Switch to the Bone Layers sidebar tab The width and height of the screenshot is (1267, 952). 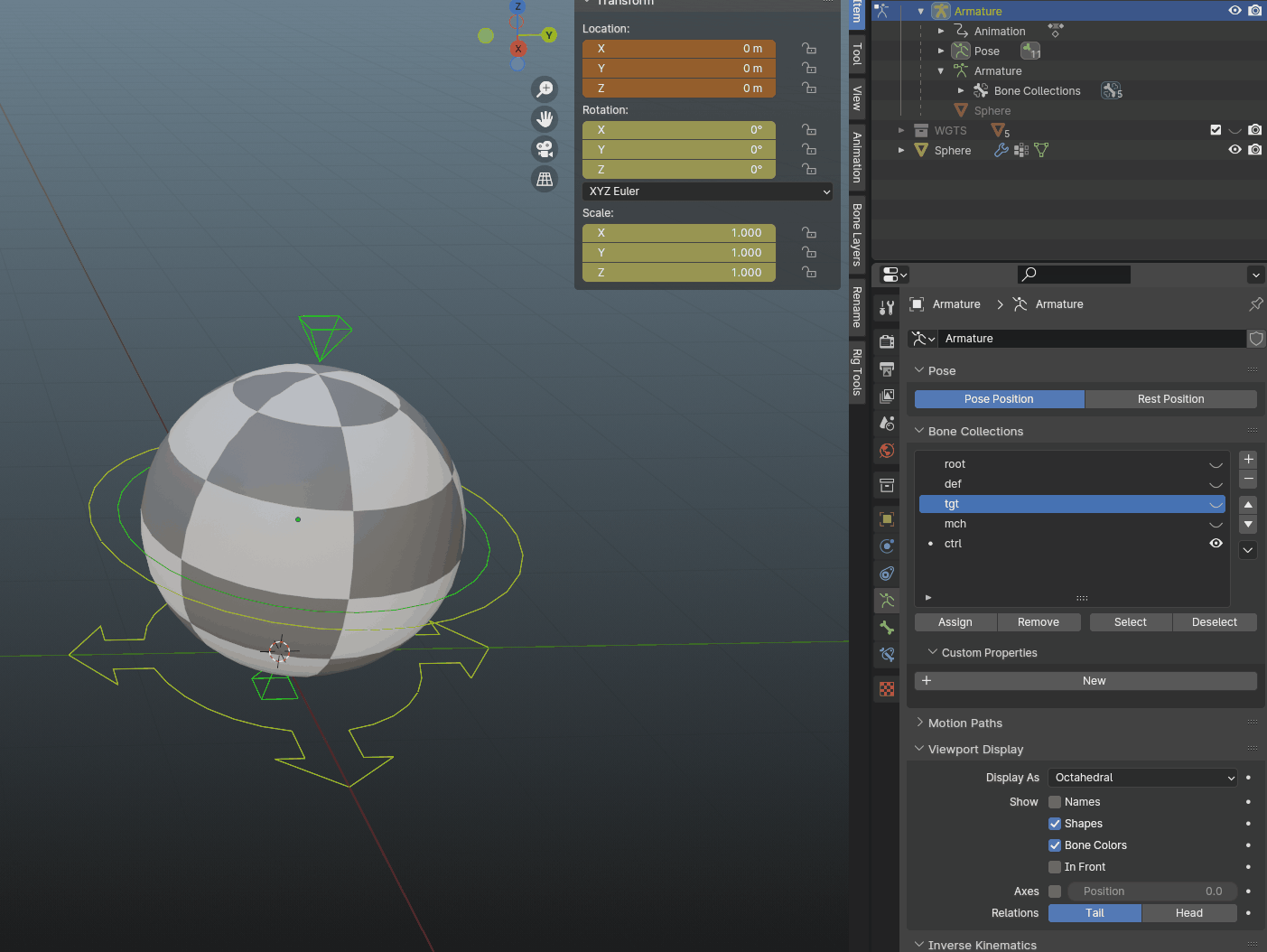click(x=857, y=234)
